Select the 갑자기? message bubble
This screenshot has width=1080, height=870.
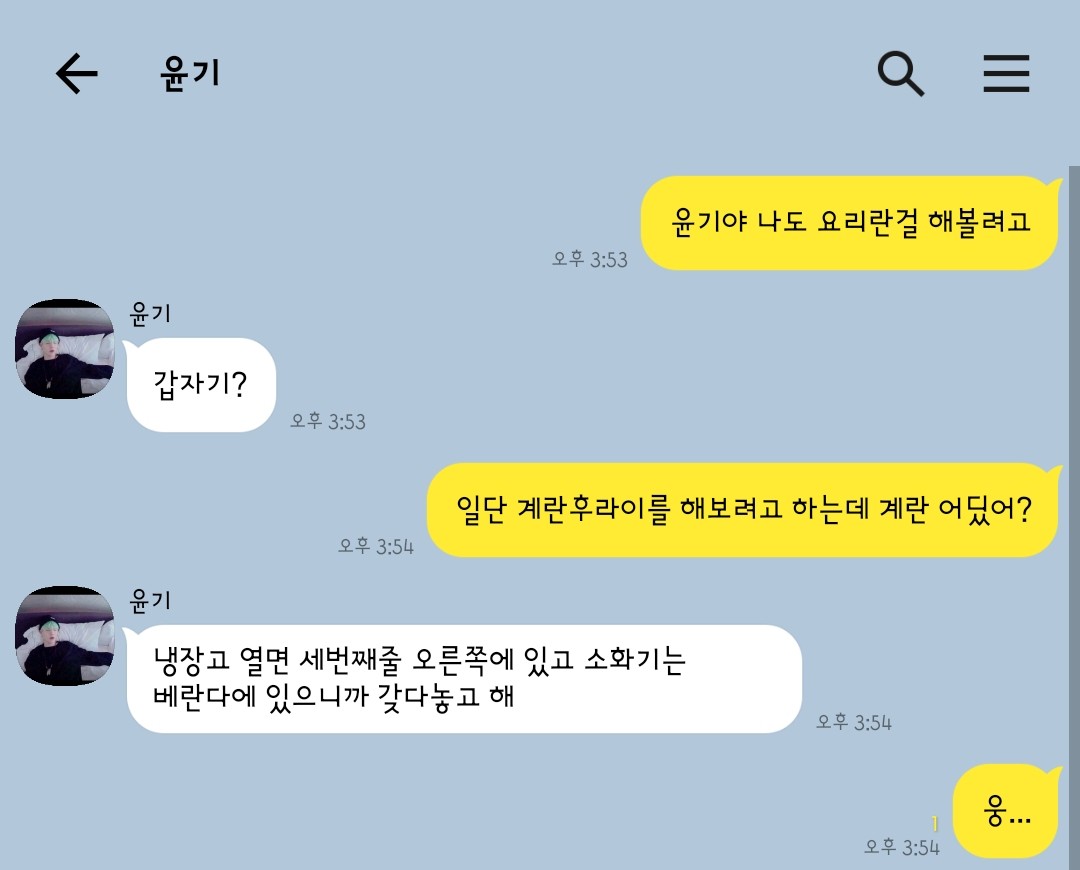click(x=201, y=385)
